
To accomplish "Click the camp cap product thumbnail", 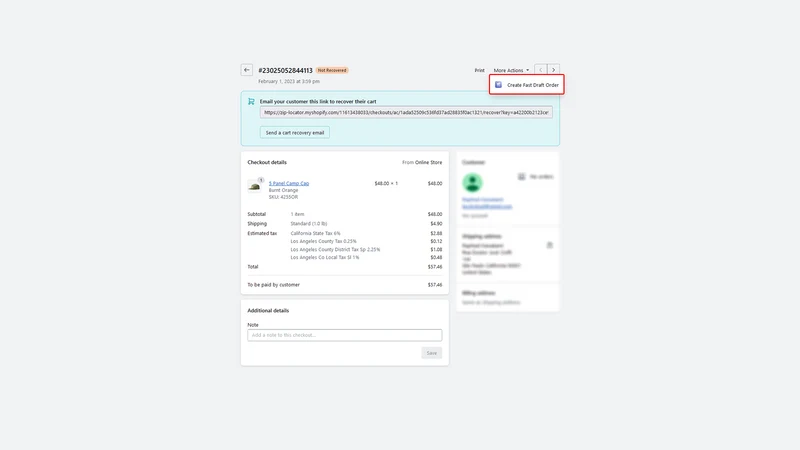I will tap(254, 186).
